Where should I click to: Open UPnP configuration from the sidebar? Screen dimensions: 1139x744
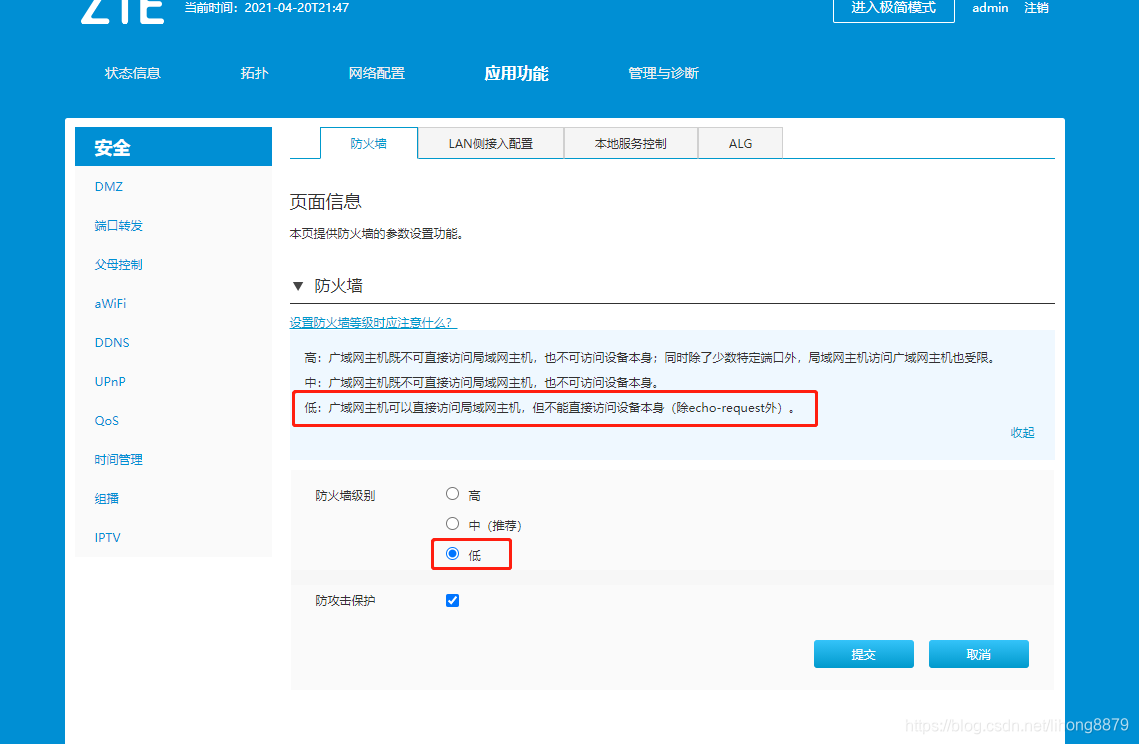110,381
